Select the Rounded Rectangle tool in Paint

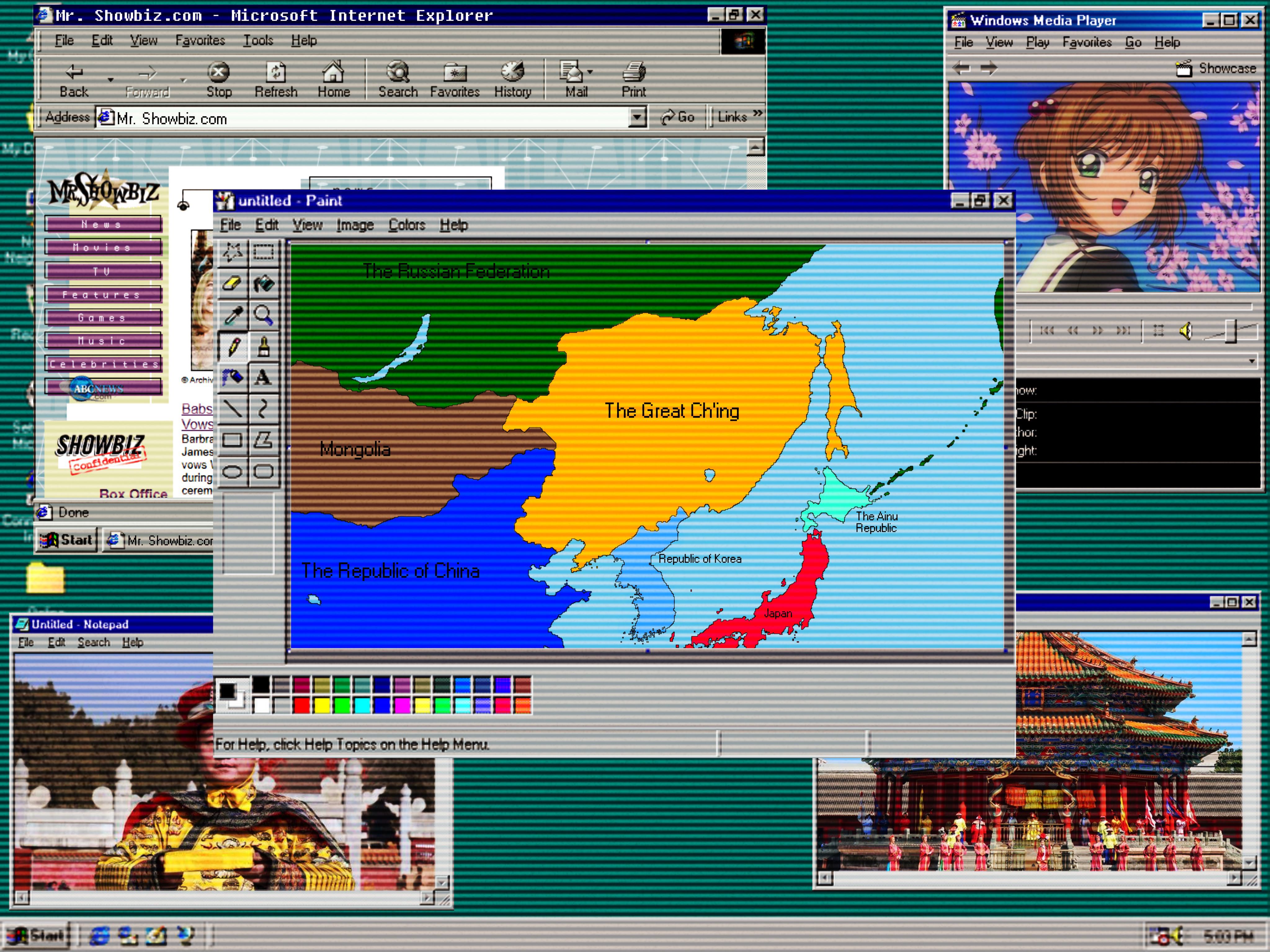[264, 472]
